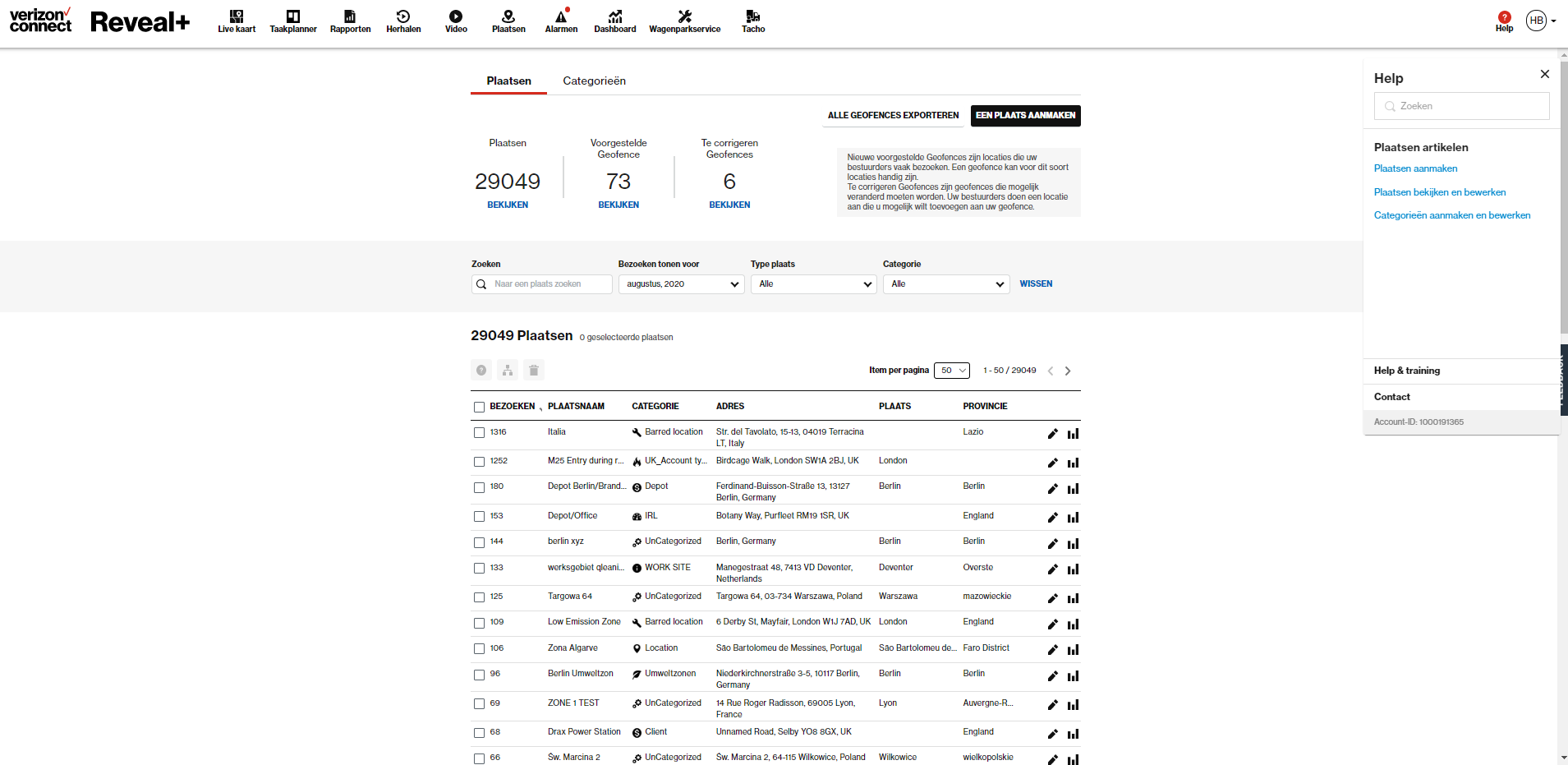Check the ZONE 1 TEST row checkbox
The image size is (1568, 765).
tap(479, 704)
